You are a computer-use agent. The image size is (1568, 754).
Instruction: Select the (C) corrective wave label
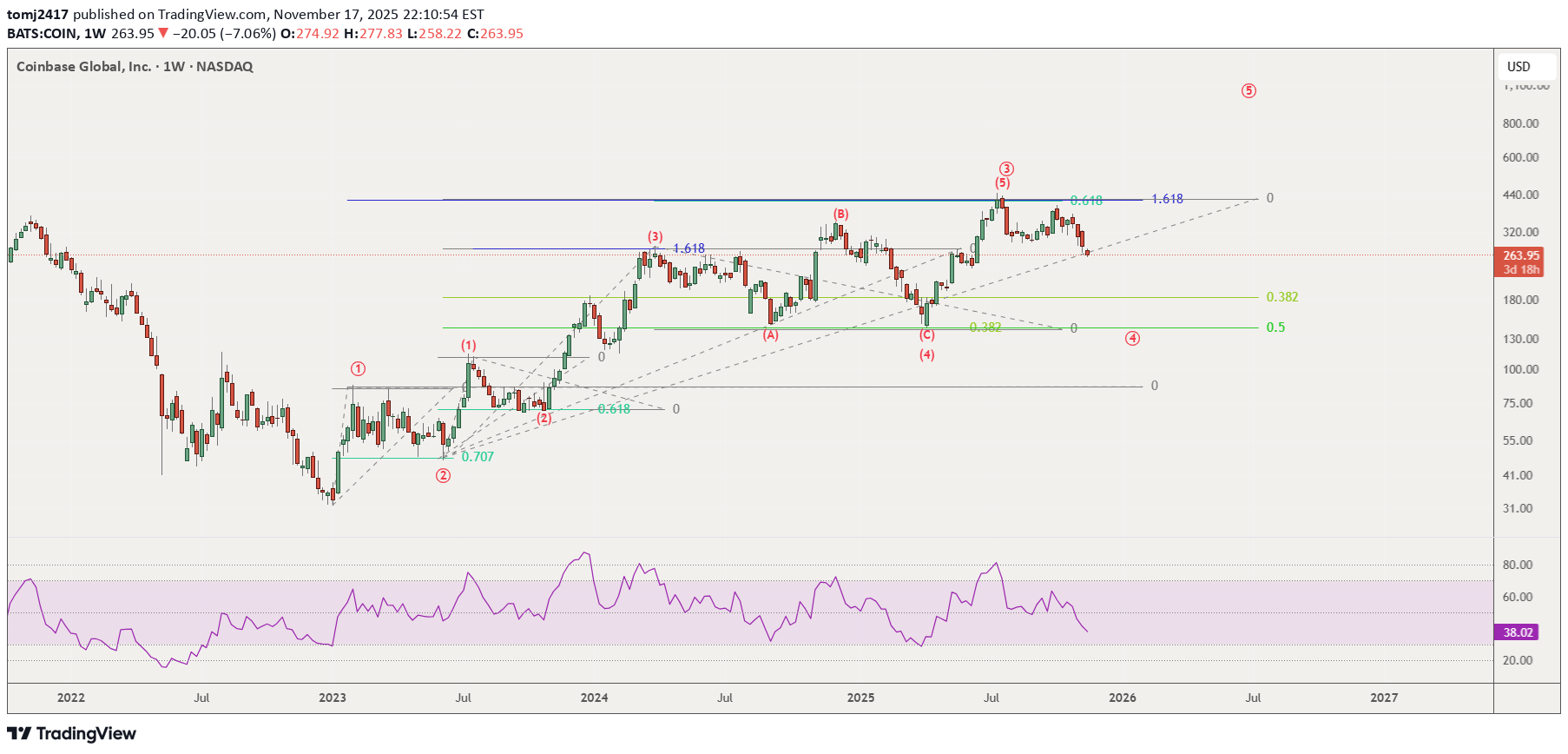[927, 335]
